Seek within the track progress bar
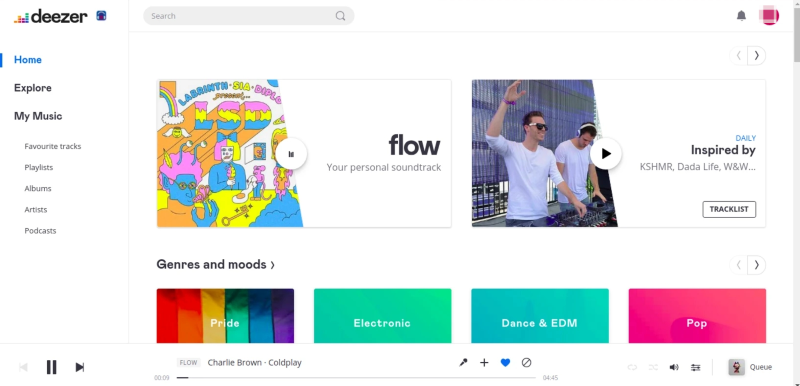 (356, 378)
